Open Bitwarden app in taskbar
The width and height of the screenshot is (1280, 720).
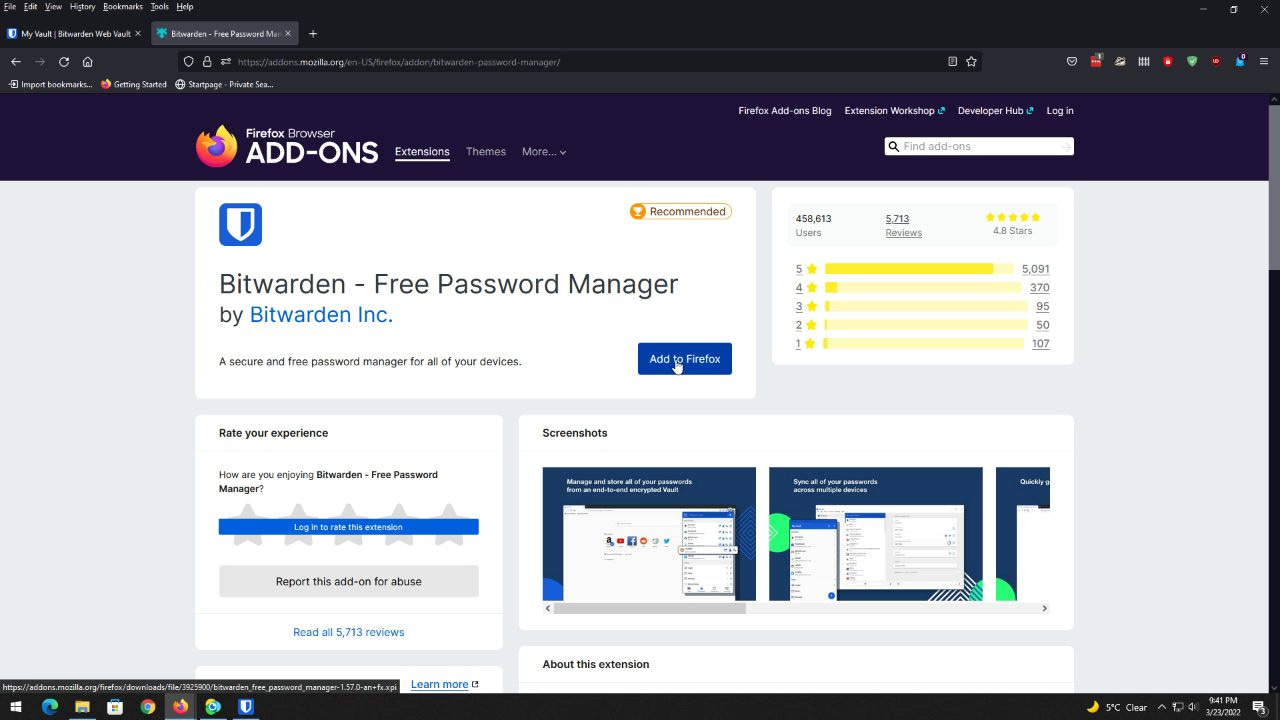tap(245, 707)
